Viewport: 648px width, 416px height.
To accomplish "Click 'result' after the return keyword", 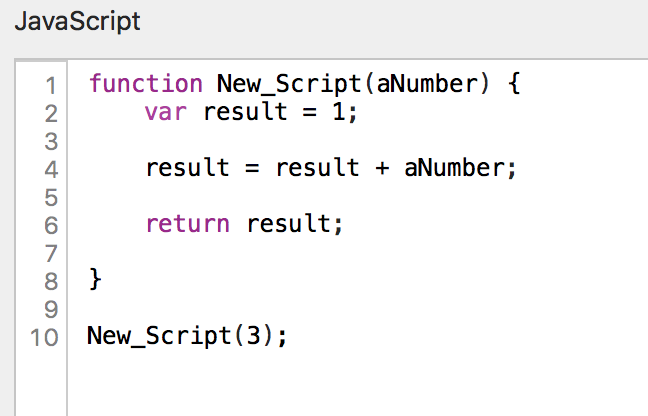I will (x=289, y=224).
